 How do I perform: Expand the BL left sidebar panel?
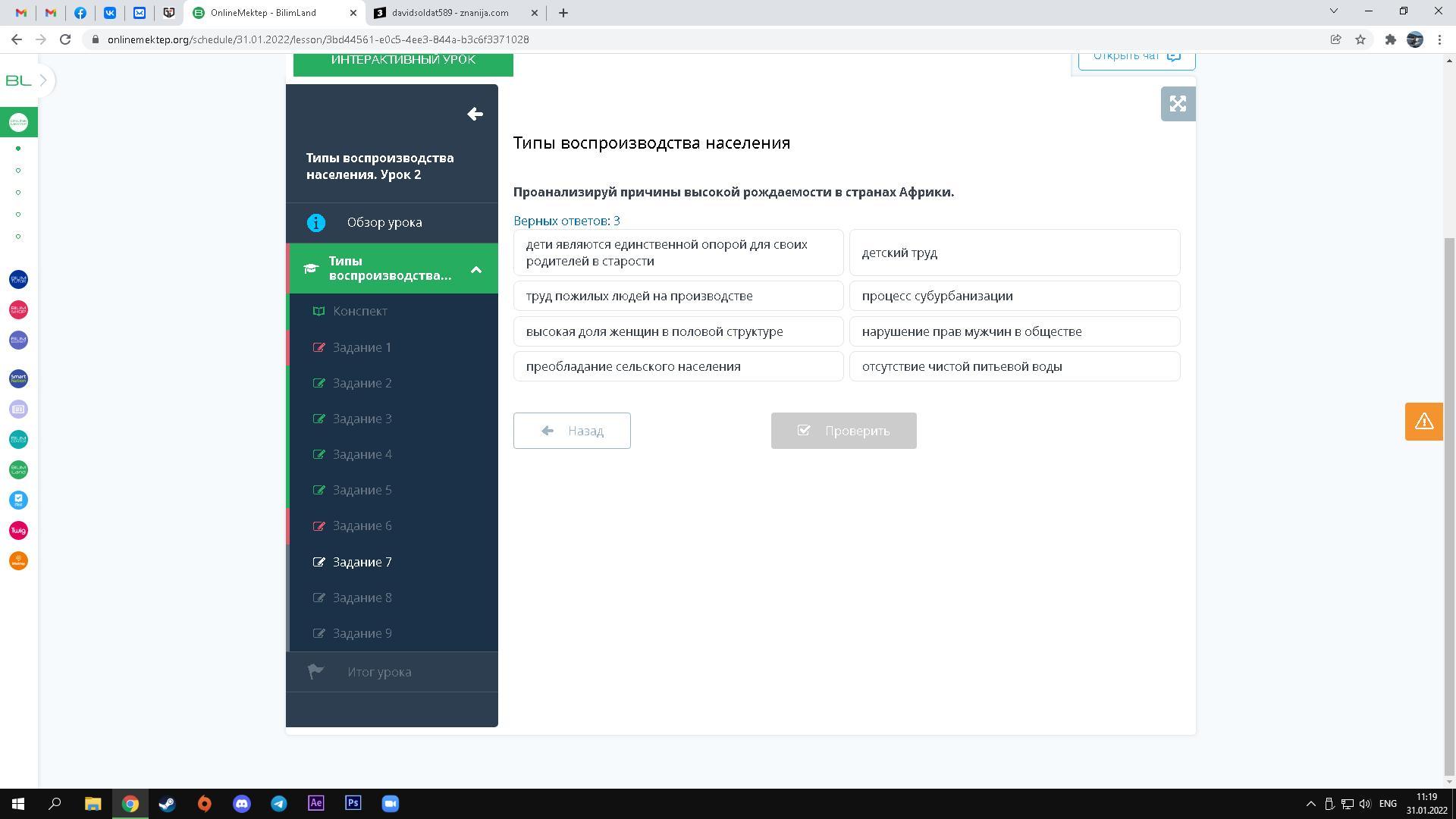[x=43, y=80]
